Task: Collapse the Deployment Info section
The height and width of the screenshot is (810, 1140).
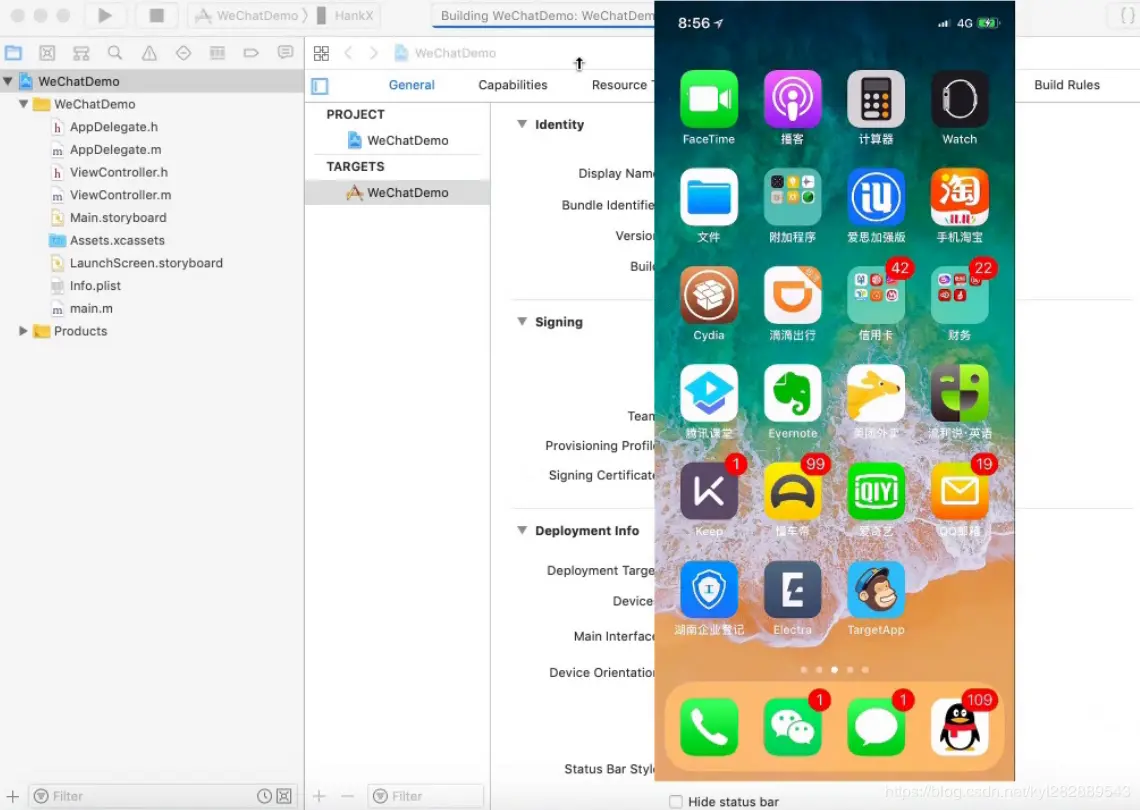Action: [521, 530]
